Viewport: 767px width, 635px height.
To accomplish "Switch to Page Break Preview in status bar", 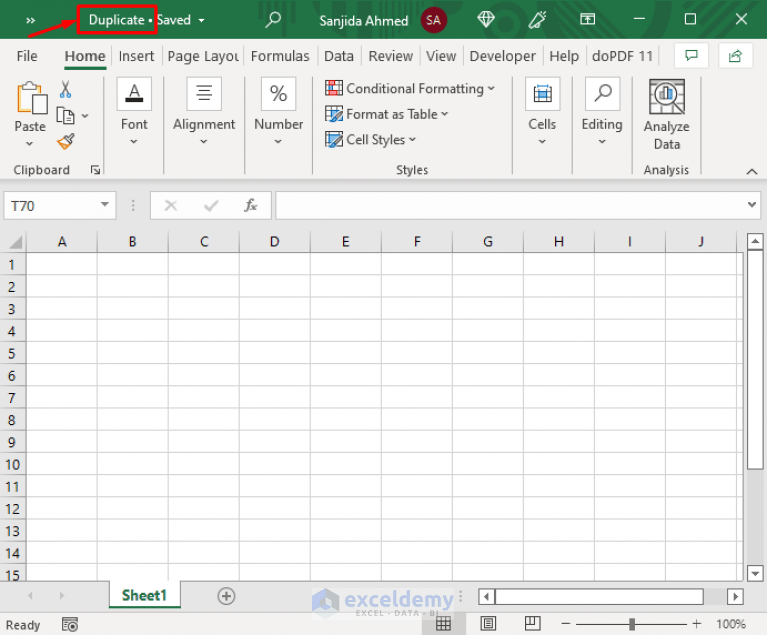I will pos(532,623).
